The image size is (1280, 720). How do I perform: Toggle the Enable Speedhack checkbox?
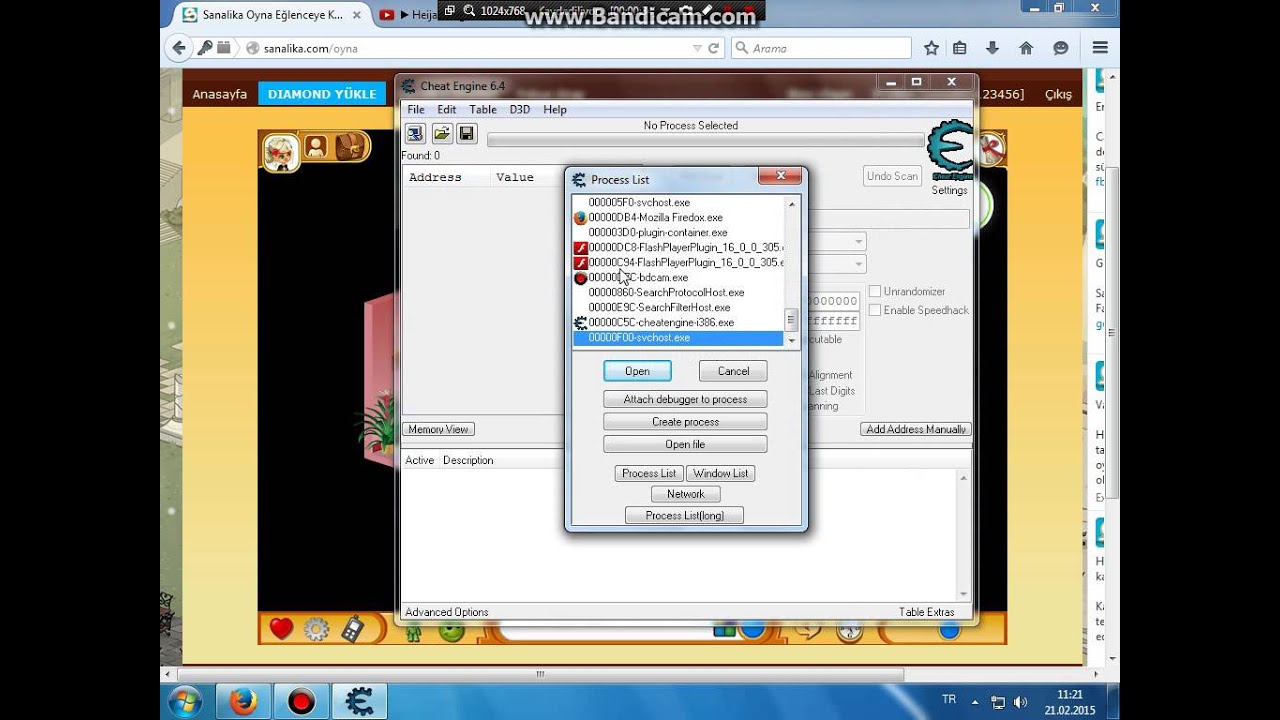875,310
